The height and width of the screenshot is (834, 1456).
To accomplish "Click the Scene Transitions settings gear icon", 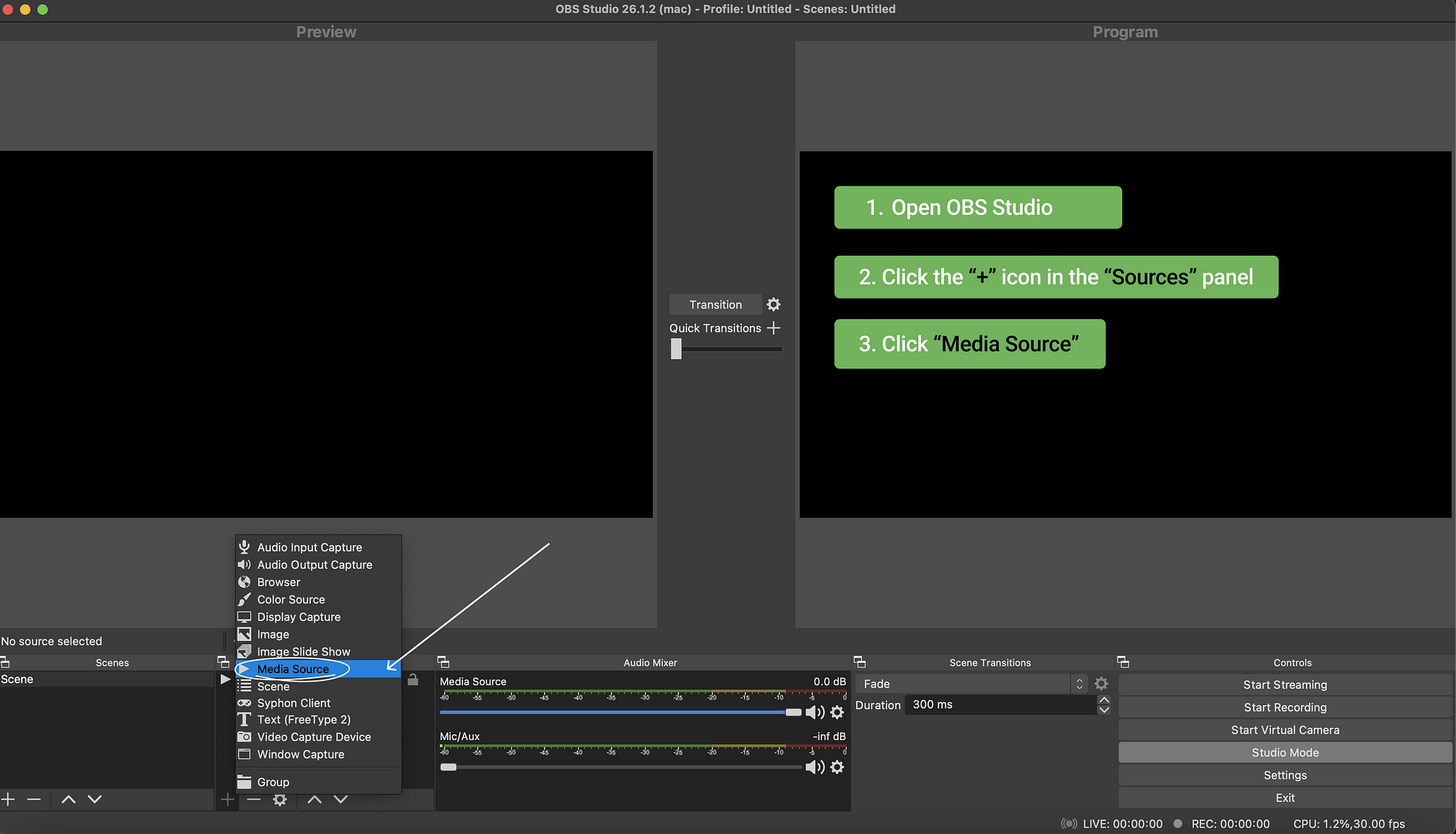I will pos(1099,683).
